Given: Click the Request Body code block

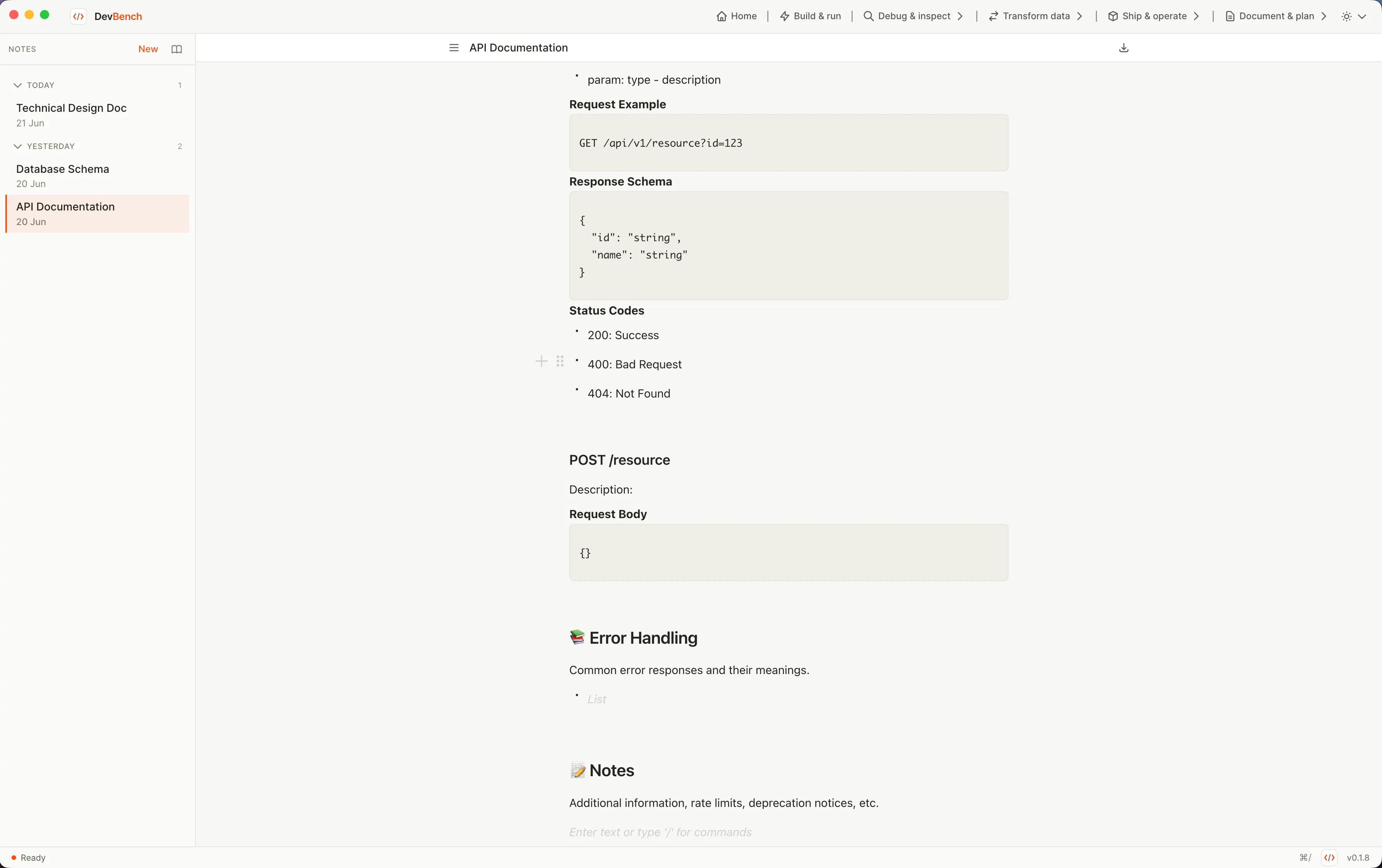Looking at the screenshot, I should pyautogui.click(x=789, y=552).
